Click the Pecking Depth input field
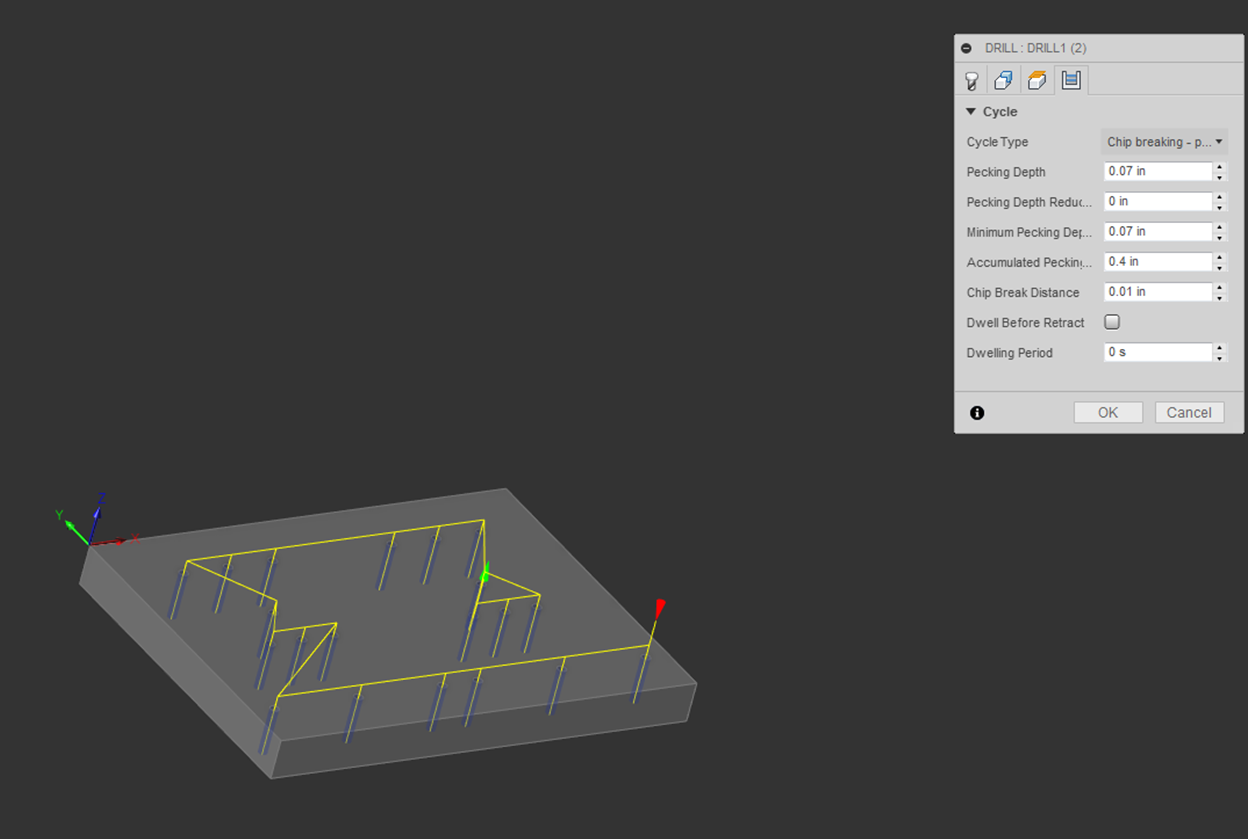Image resolution: width=1248 pixels, height=839 pixels. point(1157,171)
